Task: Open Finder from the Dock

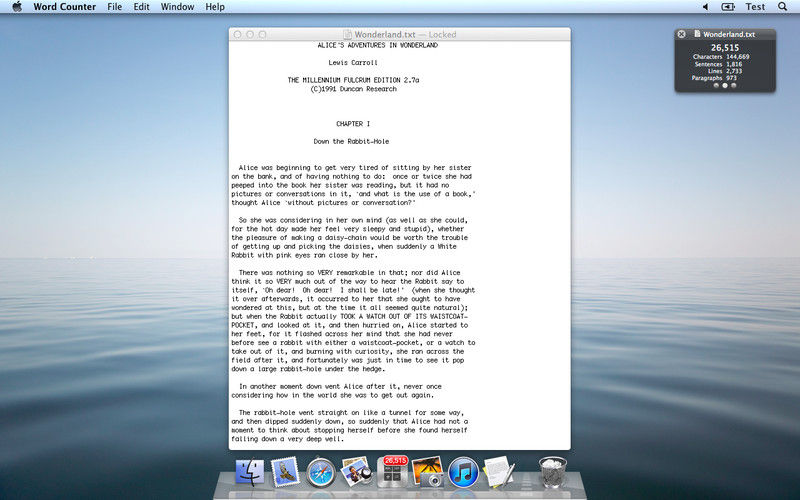Action: 250,472
